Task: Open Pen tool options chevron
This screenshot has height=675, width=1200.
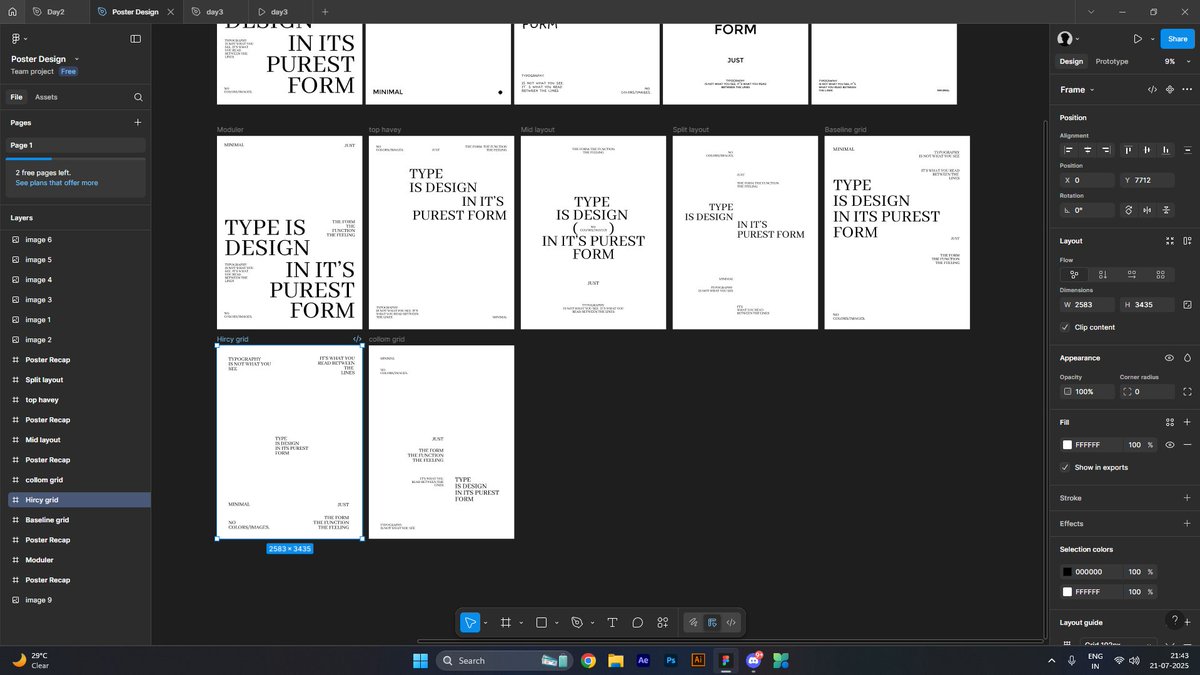Action: 592,623
